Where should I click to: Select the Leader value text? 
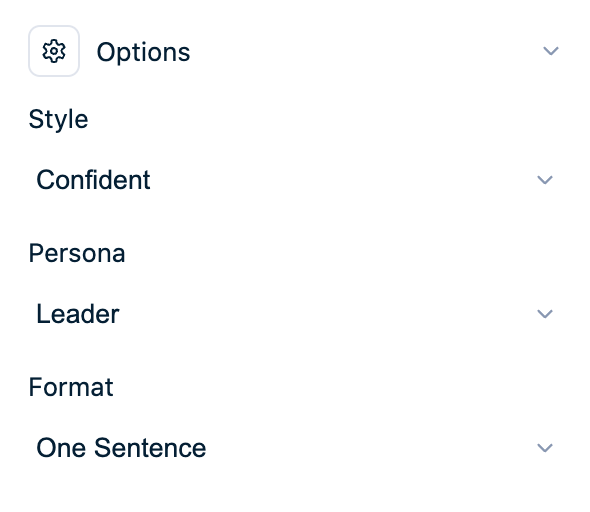(78, 314)
